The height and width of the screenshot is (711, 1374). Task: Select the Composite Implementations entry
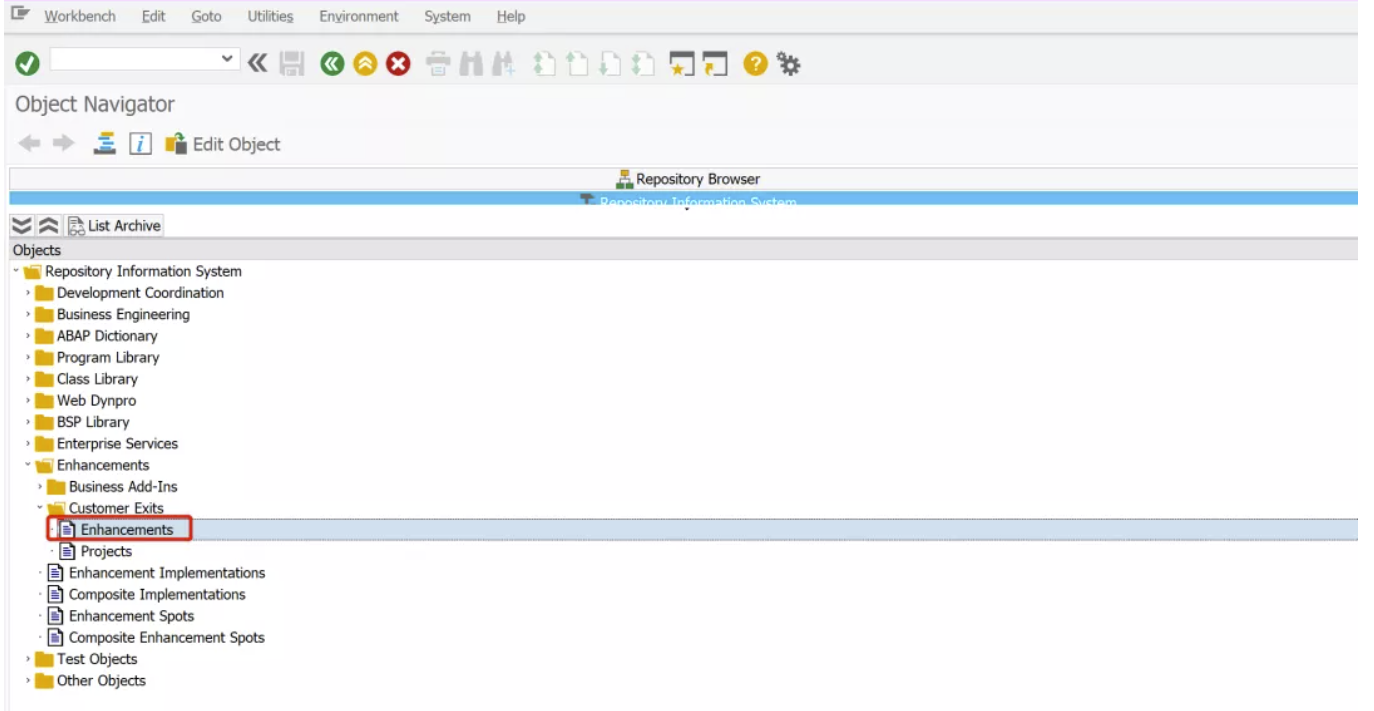[157, 594]
